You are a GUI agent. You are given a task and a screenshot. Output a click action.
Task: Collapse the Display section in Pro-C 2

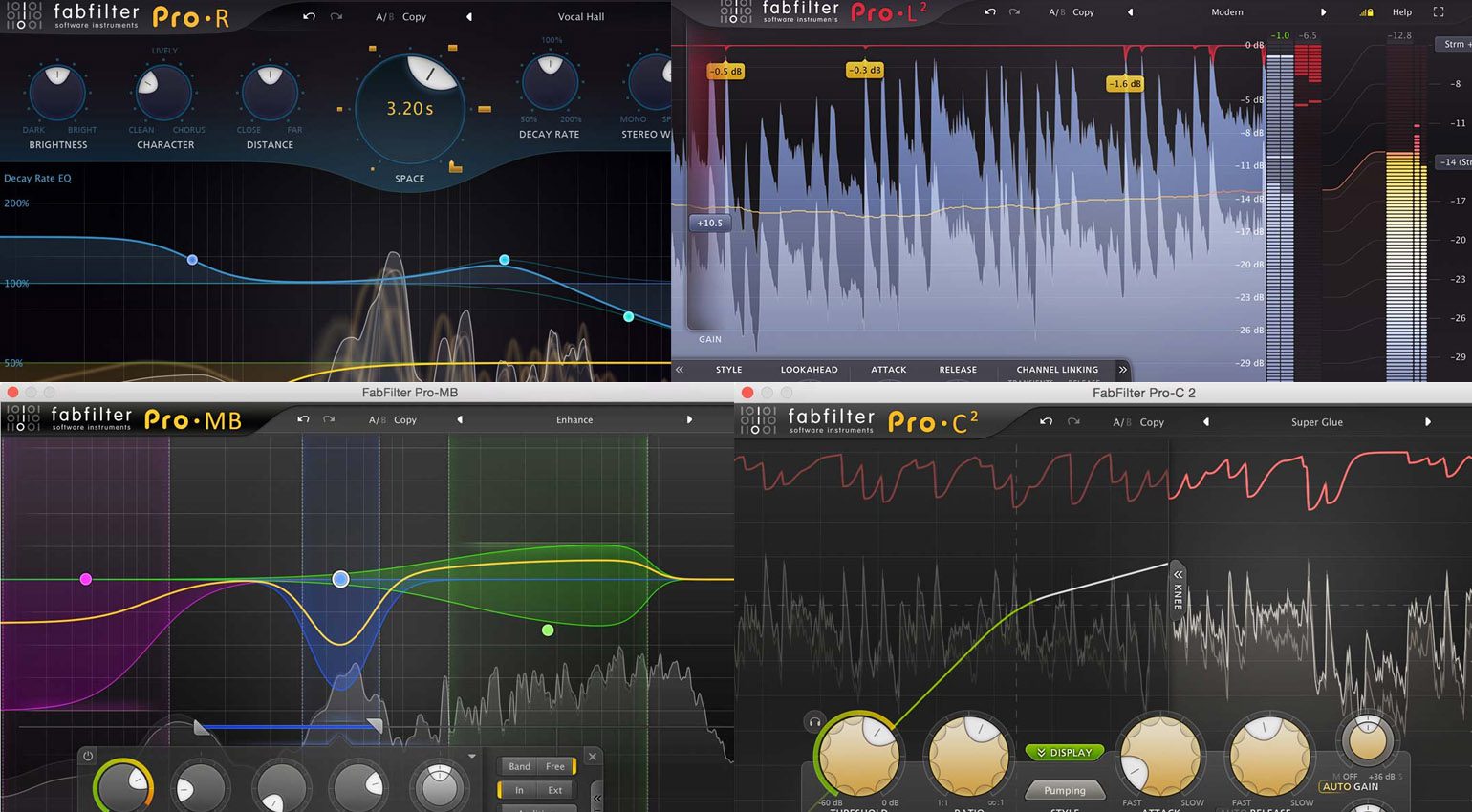coord(1064,753)
